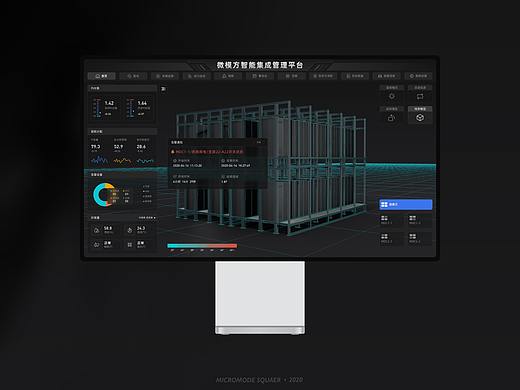Click the blue sparkline under 79.3

pos(99,161)
